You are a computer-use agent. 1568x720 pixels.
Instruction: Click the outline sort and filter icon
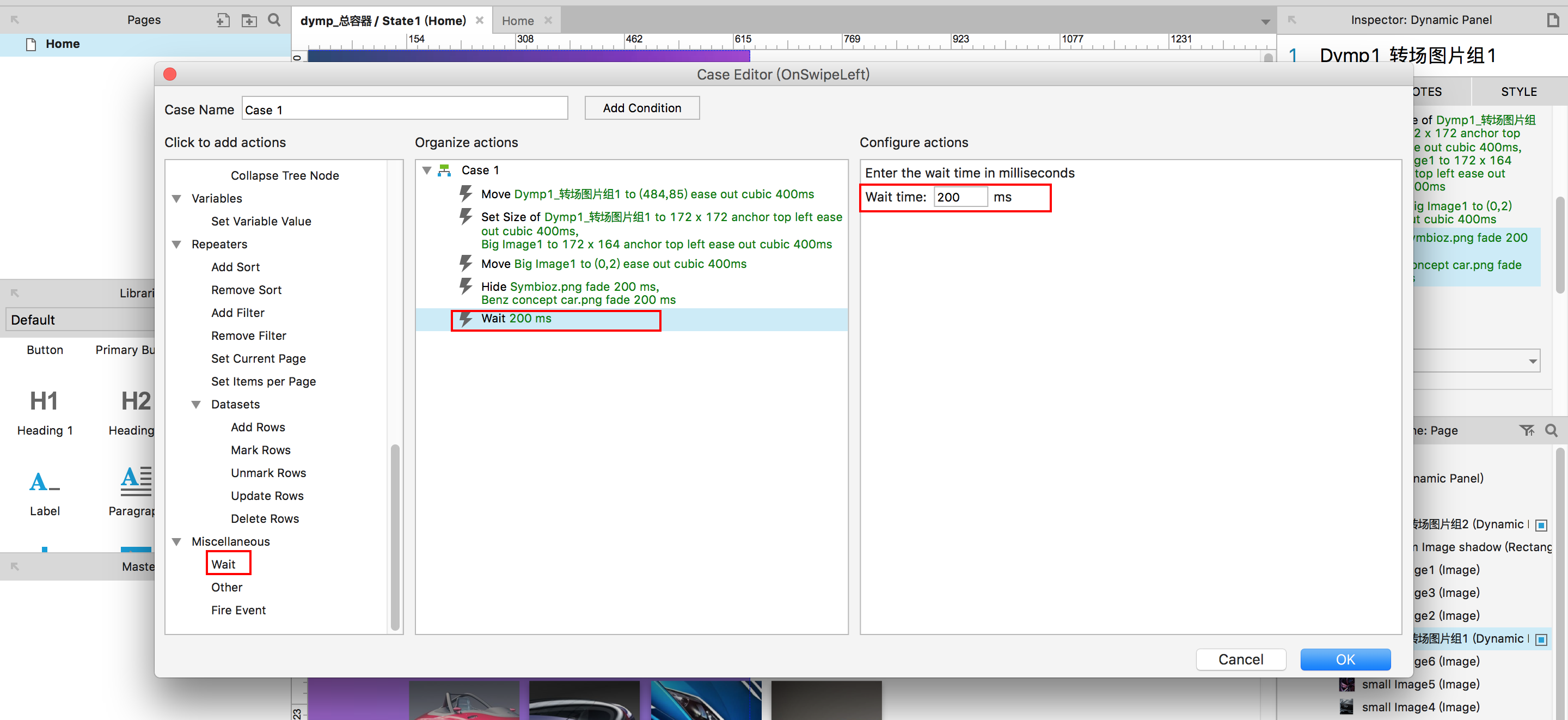point(1526,431)
